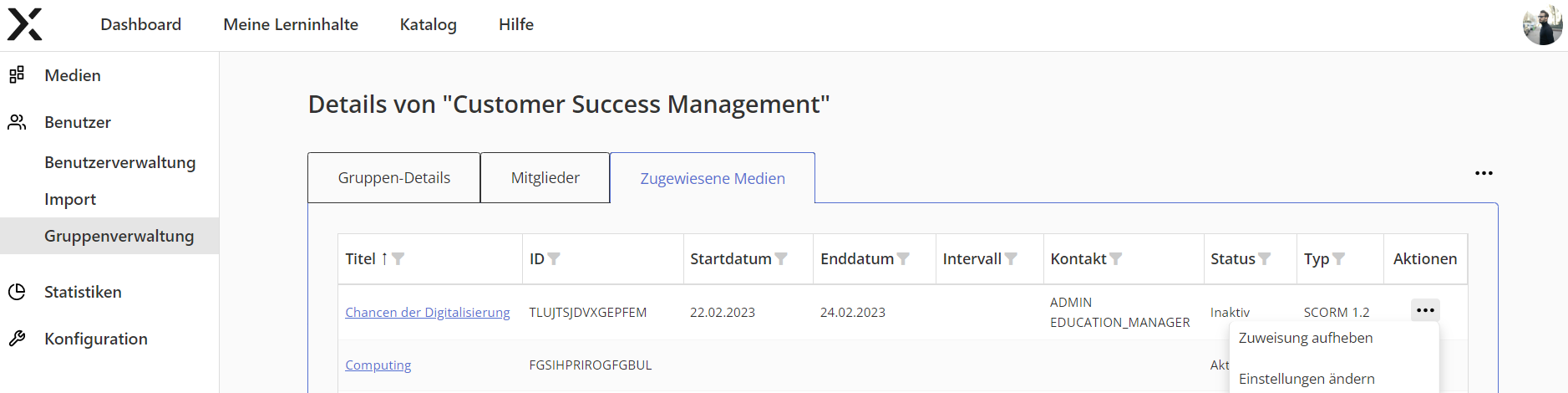1568x393 pixels.
Task: Open the group options three-dot menu
Action: pyautogui.click(x=1484, y=173)
